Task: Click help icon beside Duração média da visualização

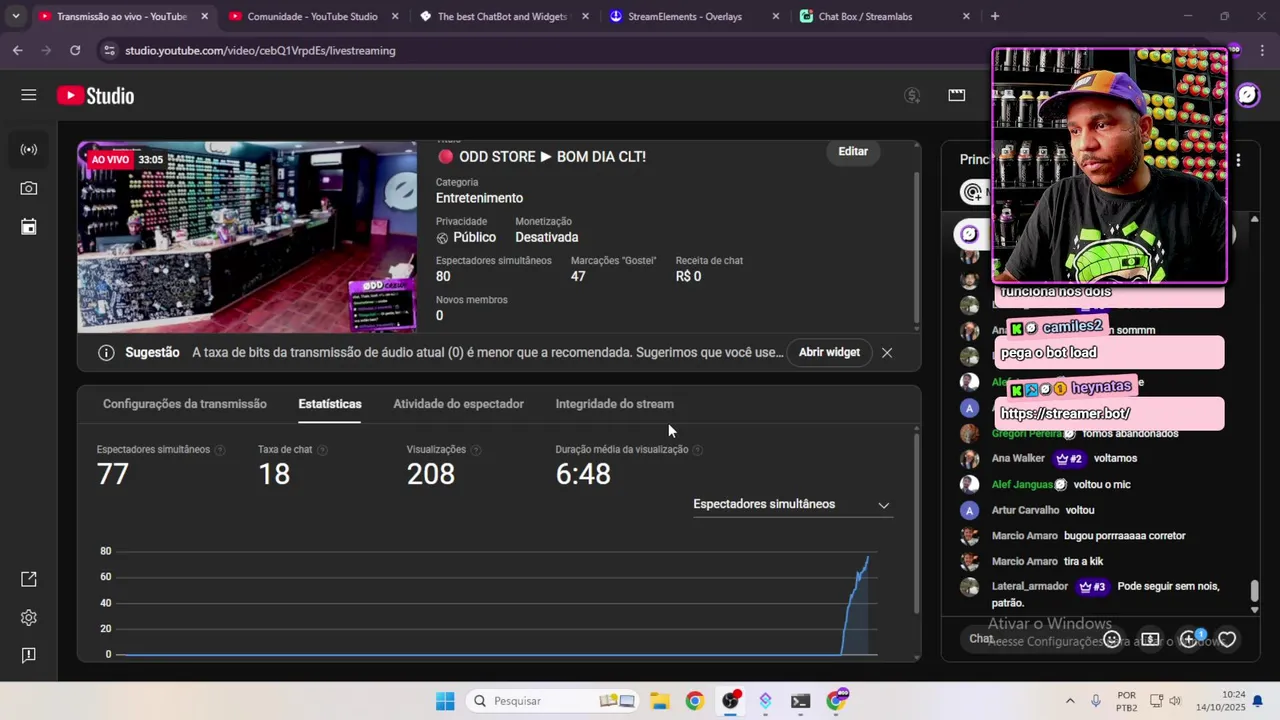Action: 697,450
